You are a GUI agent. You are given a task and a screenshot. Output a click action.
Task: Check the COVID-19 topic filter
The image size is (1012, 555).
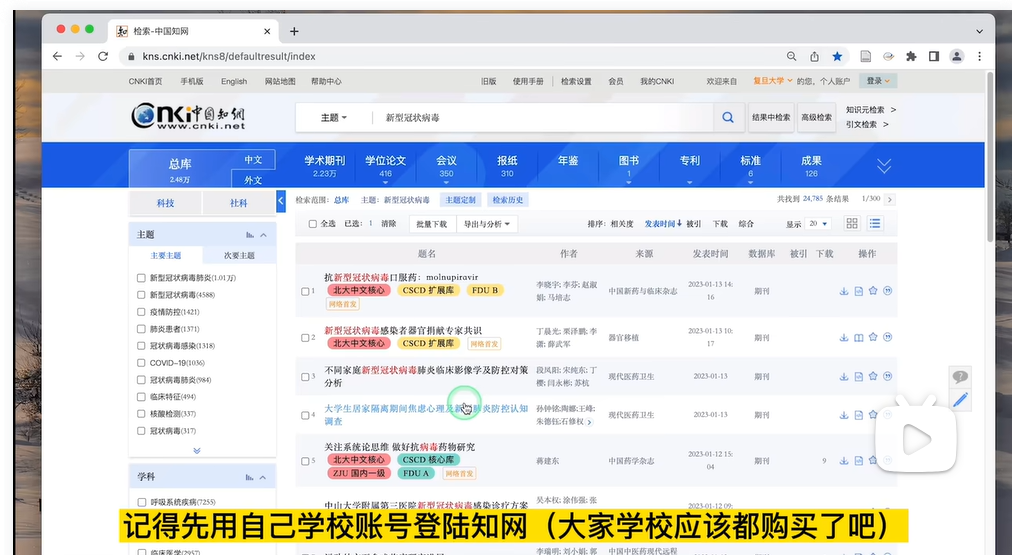[x=141, y=363]
